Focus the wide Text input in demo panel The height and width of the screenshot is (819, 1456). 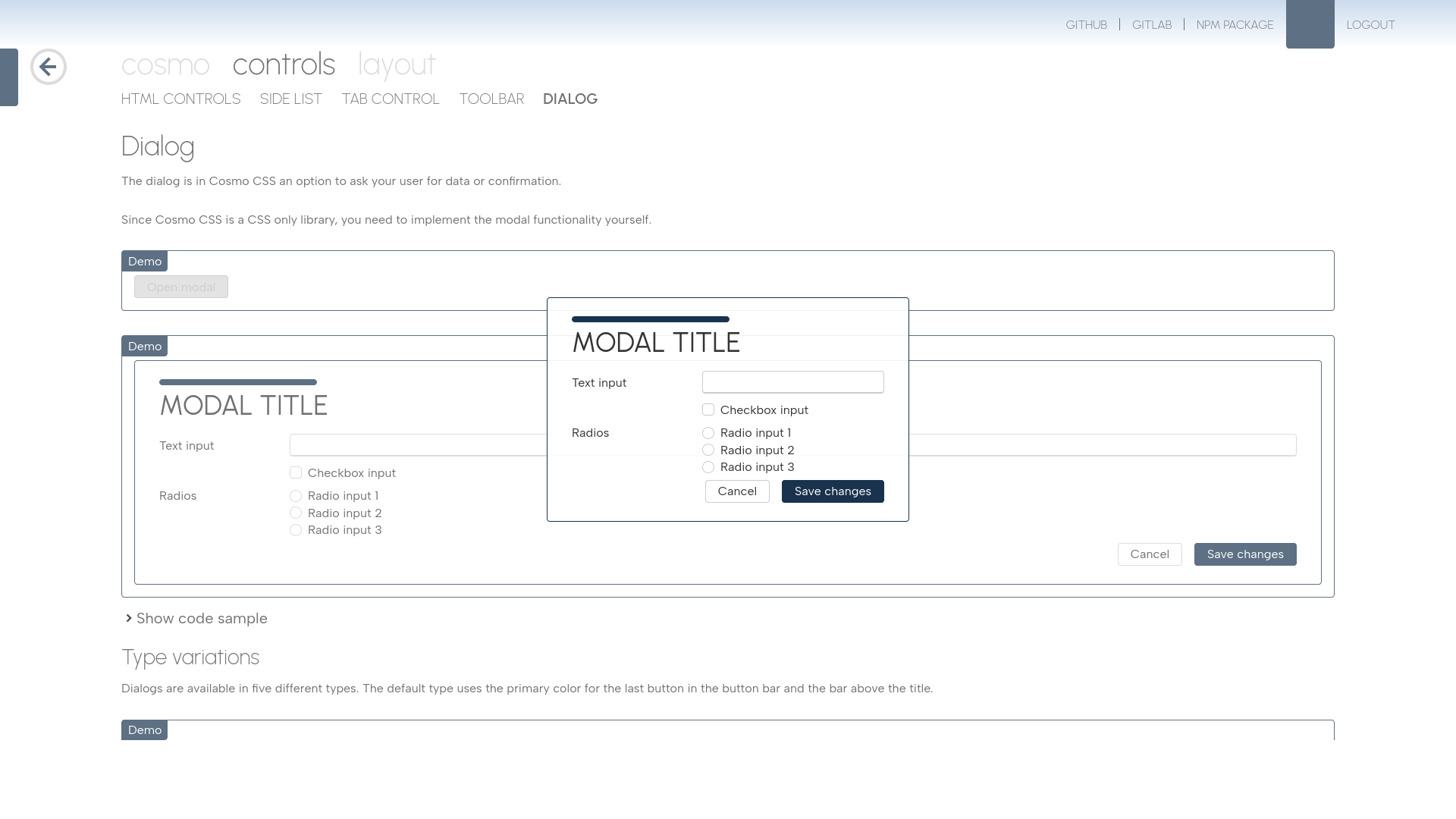[793, 445]
